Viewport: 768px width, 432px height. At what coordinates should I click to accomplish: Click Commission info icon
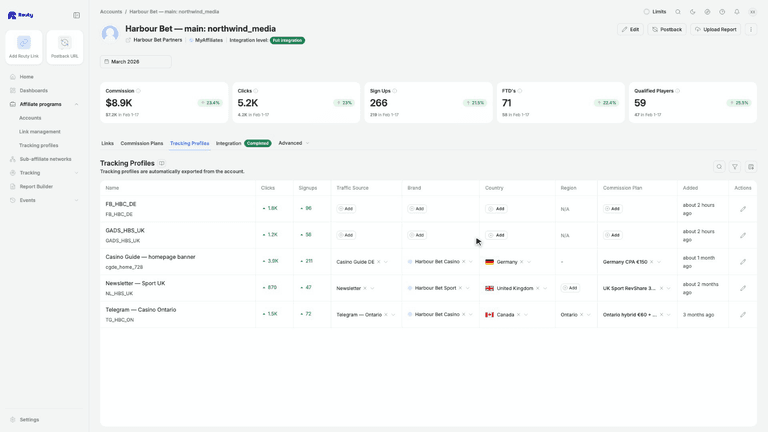pos(138,91)
